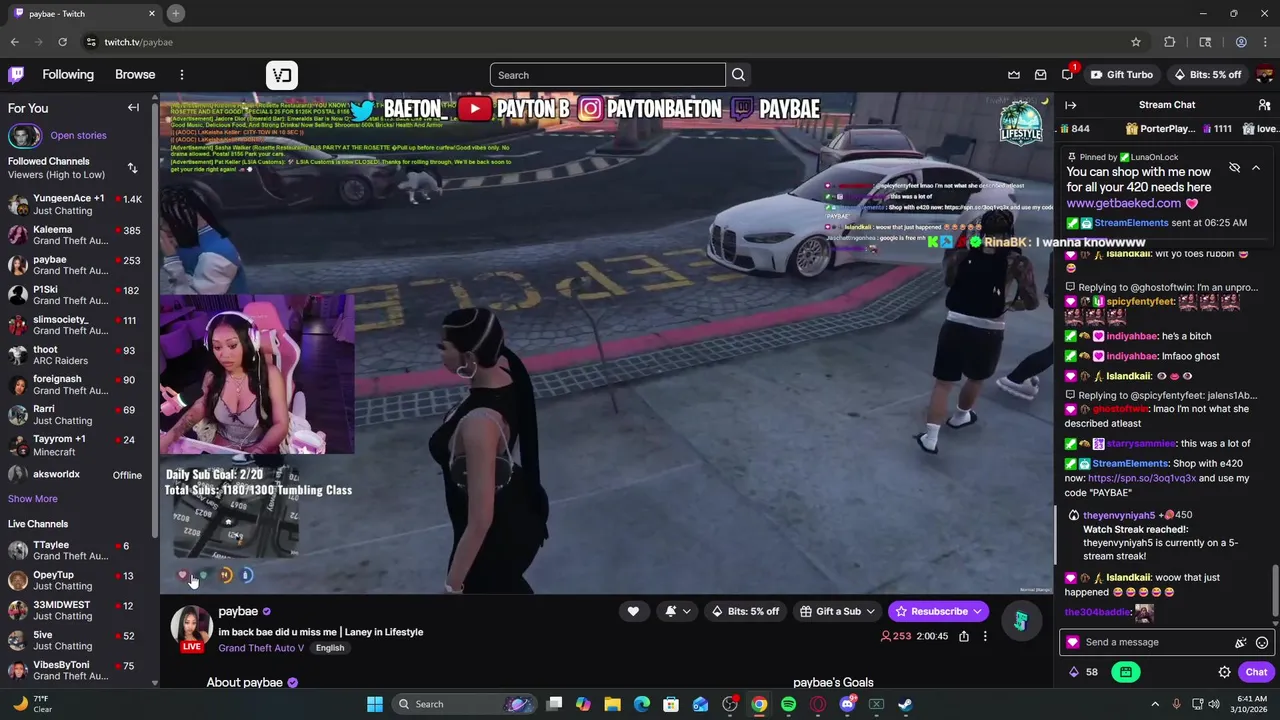
Task: Send message with the Chat button
Action: (1256, 672)
